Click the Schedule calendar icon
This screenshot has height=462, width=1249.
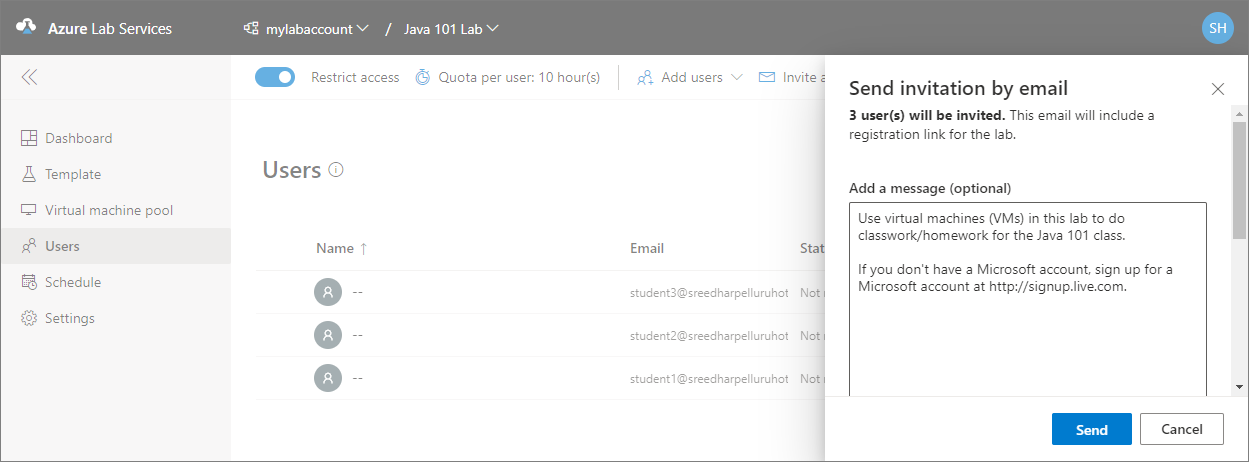[x=28, y=282]
